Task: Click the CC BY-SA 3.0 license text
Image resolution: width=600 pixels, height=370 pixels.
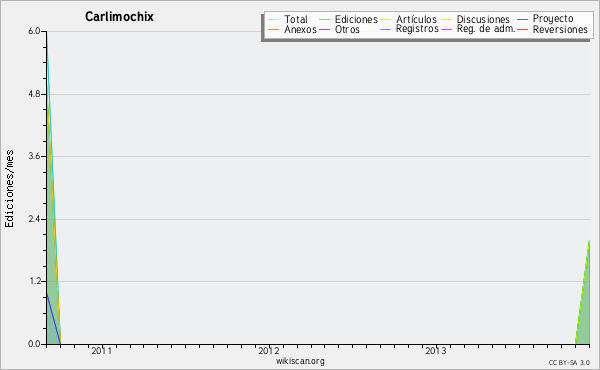Action: click(x=569, y=362)
